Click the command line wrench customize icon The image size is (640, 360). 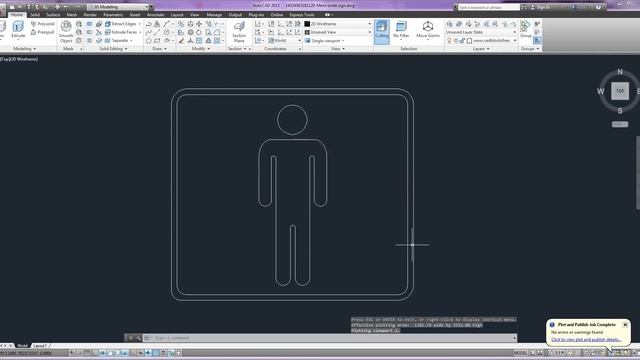pos(138,338)
